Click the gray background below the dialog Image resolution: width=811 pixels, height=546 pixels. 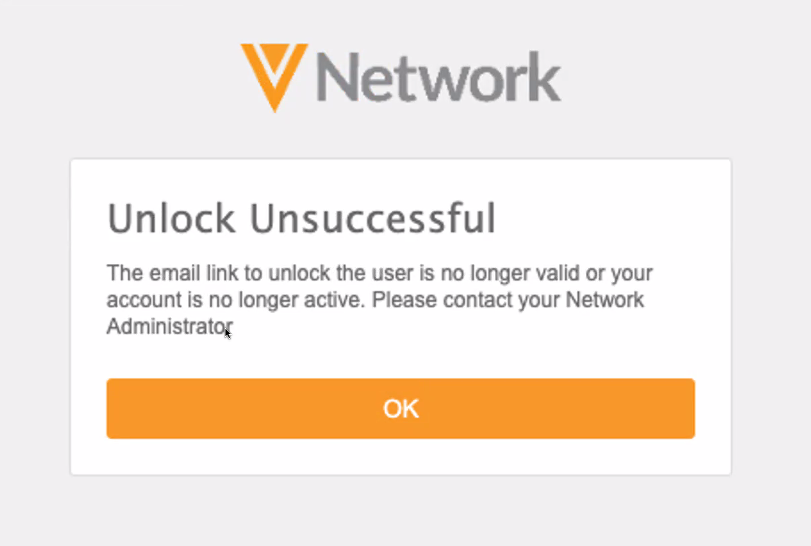click(400, 512)
